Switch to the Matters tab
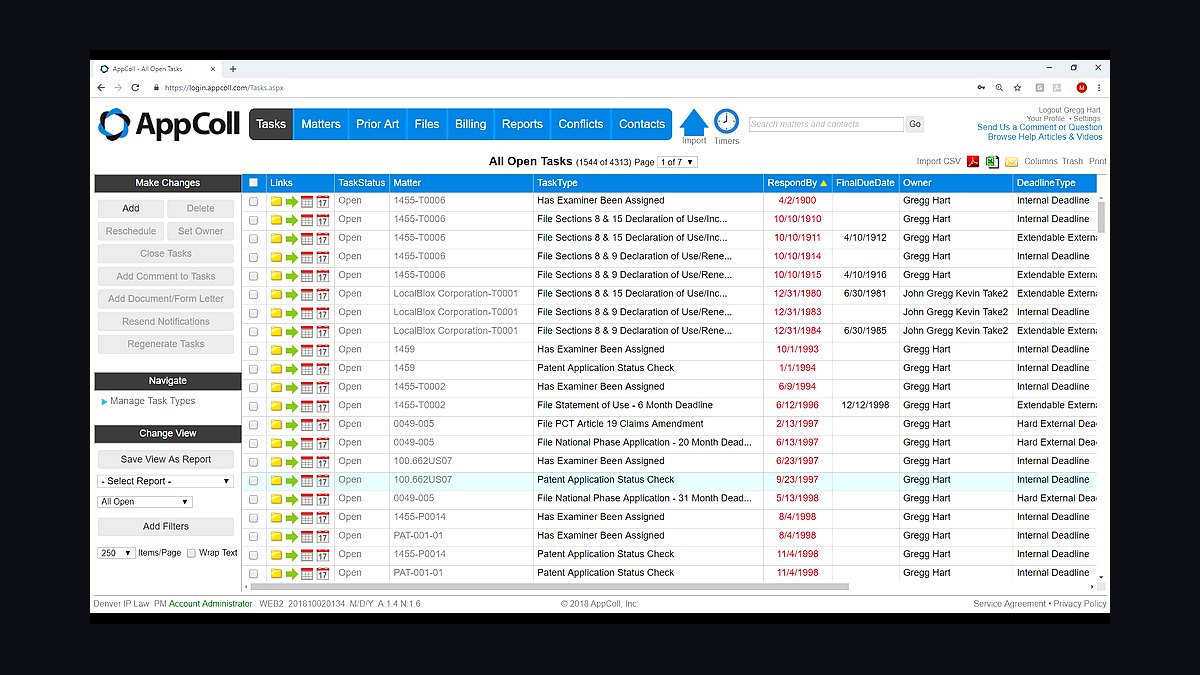This screenshot has height=675, width=1200. (321, 124)
